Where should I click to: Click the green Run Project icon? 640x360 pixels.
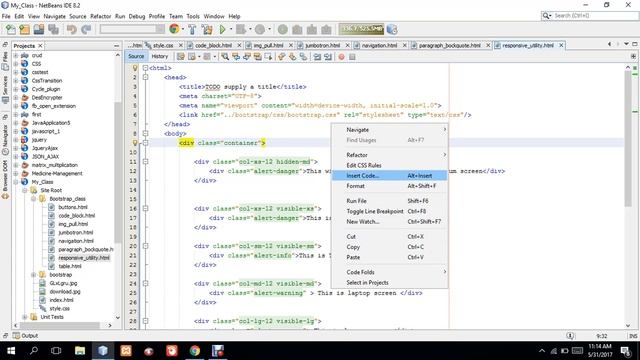point(222,29)
